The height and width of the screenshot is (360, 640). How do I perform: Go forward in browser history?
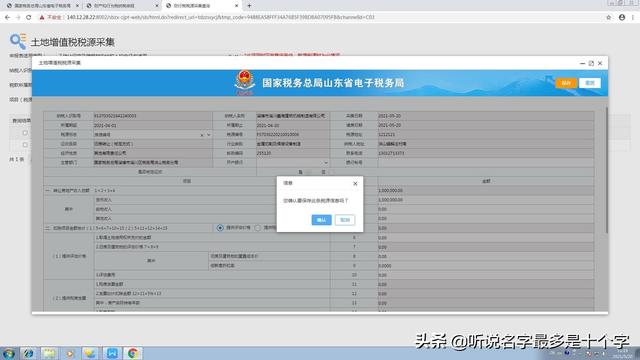pos(18,17)
